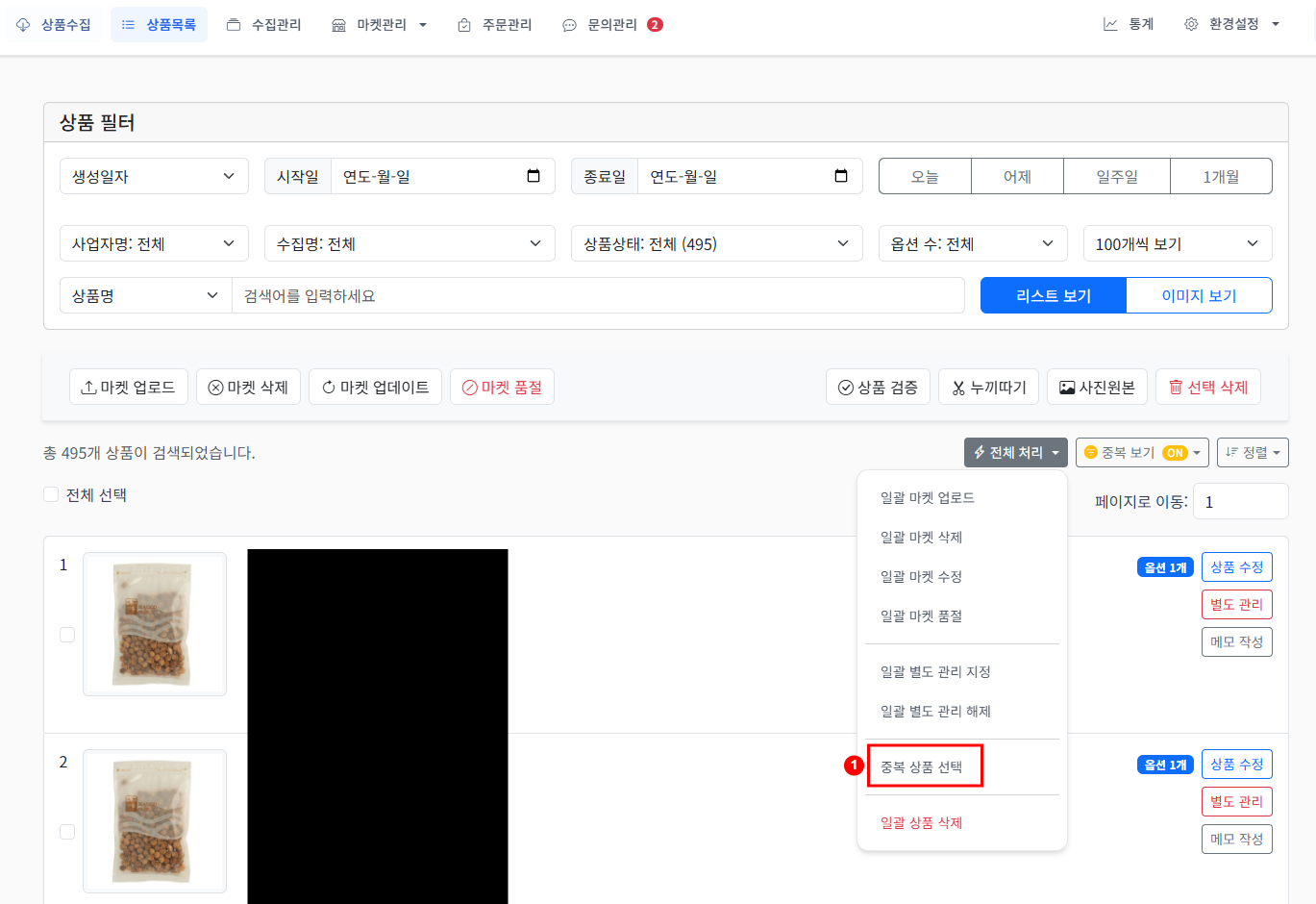This screenshot has width=1316, height=904.
Task: Switch to 이미지 보기 view
Action: (1199, 295)
